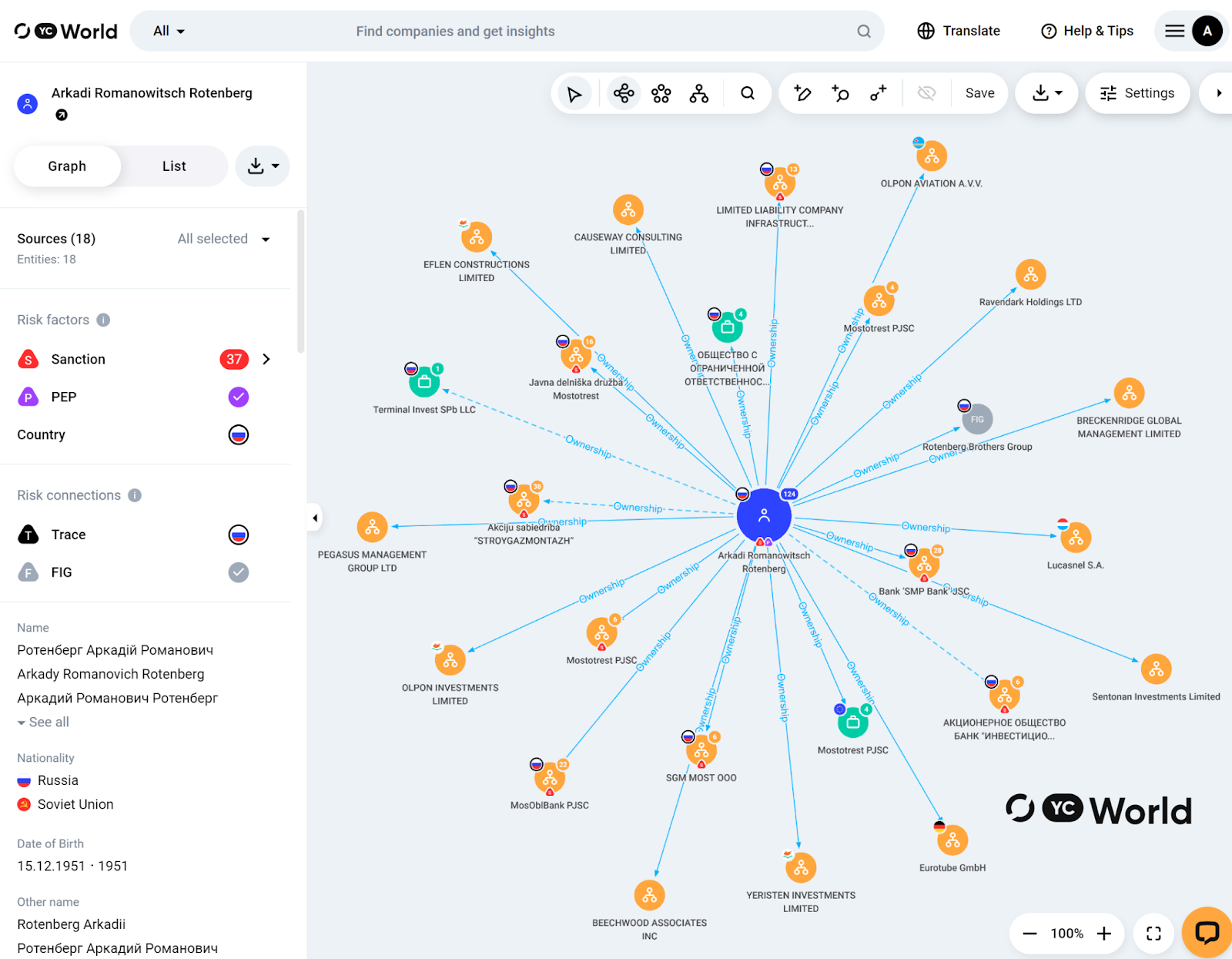
Task: Expand the right side panel arrow
Action: point(1219,93)
